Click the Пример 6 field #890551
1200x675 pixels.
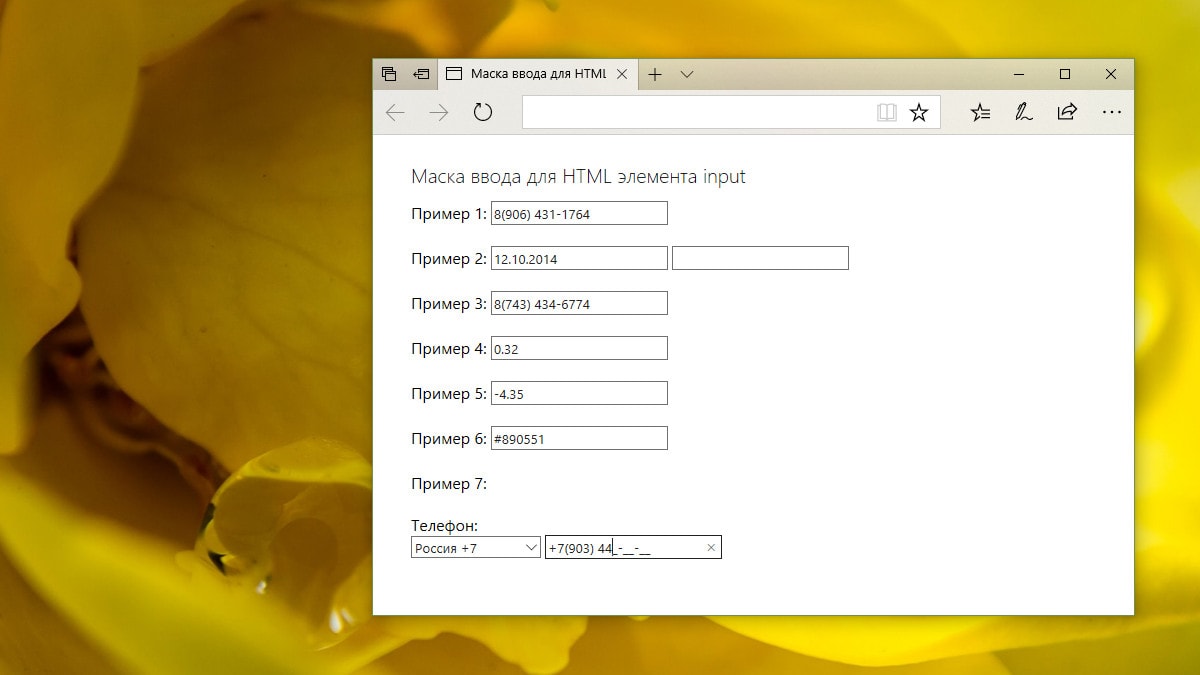tap(579, 438)
